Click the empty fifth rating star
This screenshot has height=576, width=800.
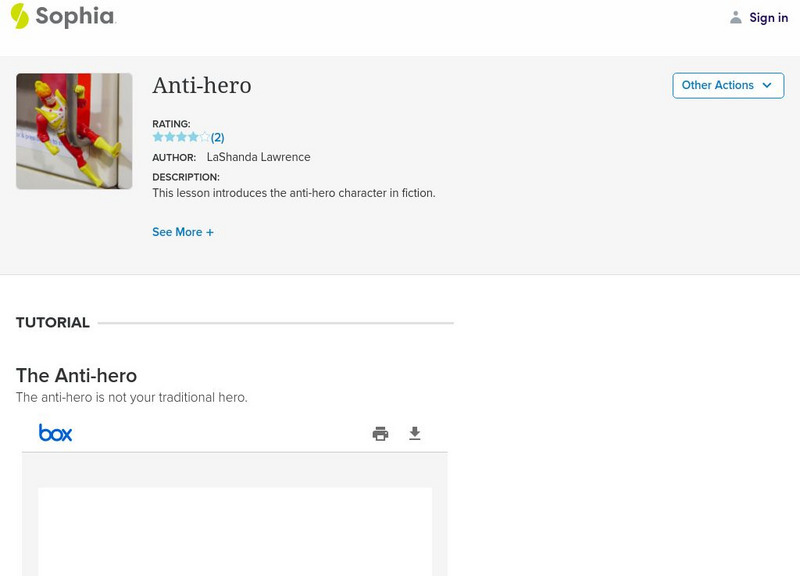pyautogui.click(x=205, y=137)
